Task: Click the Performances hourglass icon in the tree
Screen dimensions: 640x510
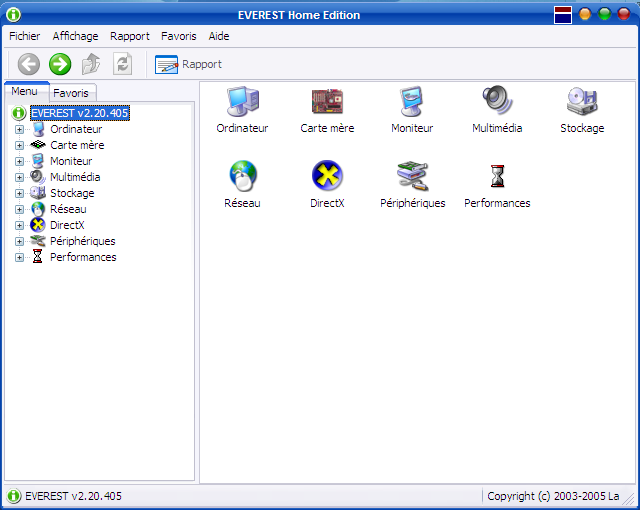Action: click(38, 257)
